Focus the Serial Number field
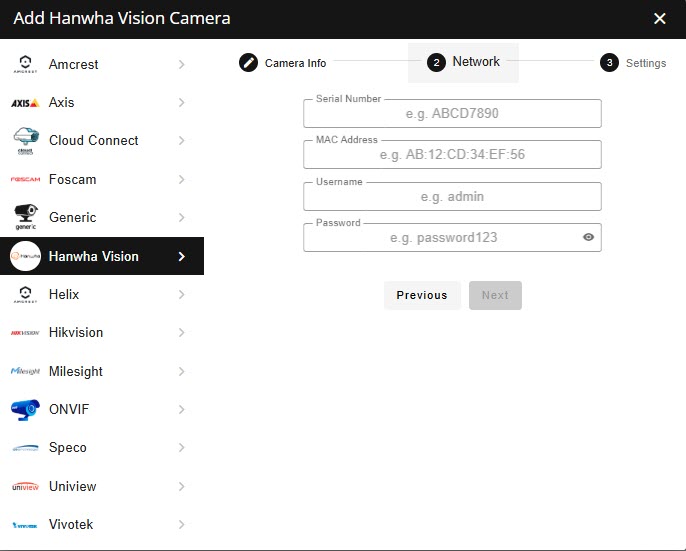 click(452, 114)
